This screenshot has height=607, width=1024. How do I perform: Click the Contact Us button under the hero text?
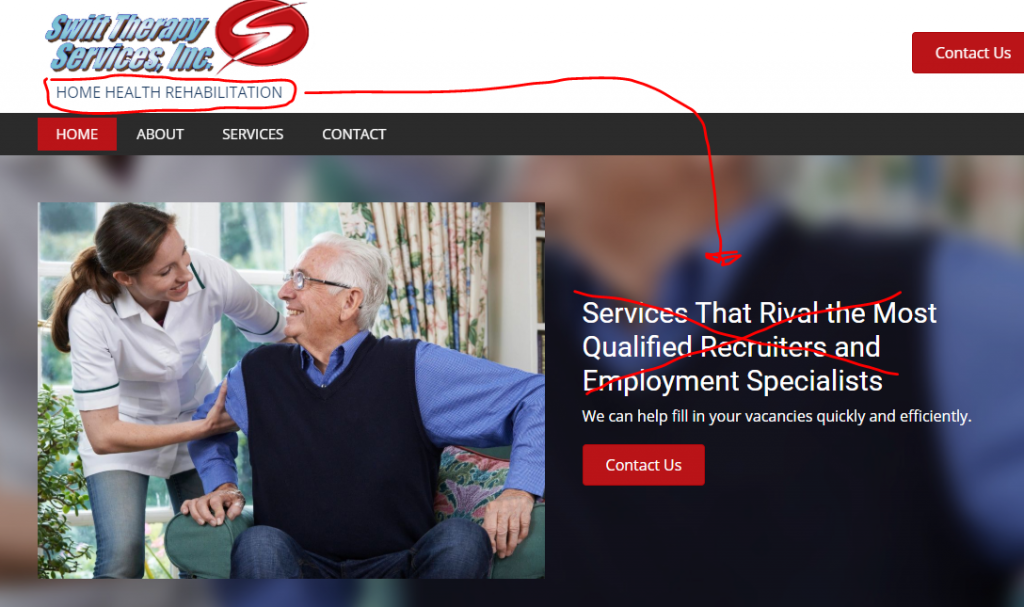click(x=643, y=465)
